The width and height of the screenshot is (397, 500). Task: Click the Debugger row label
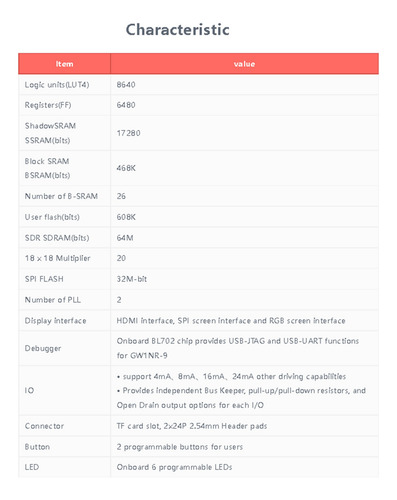tap(43, 348)
